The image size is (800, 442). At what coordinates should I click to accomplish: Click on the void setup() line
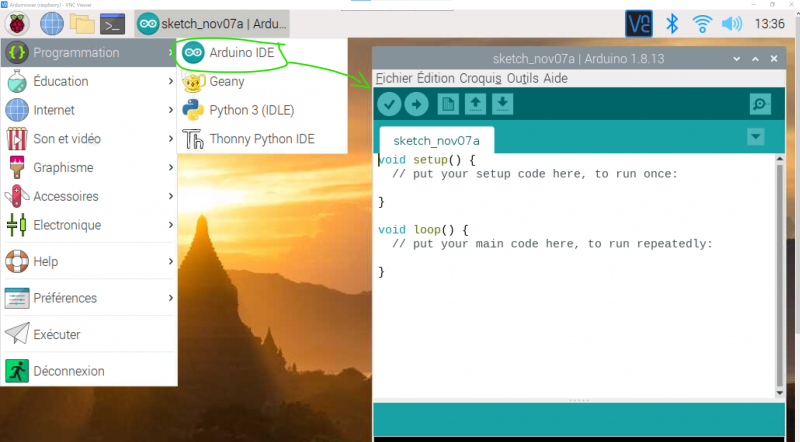(427, 160)
